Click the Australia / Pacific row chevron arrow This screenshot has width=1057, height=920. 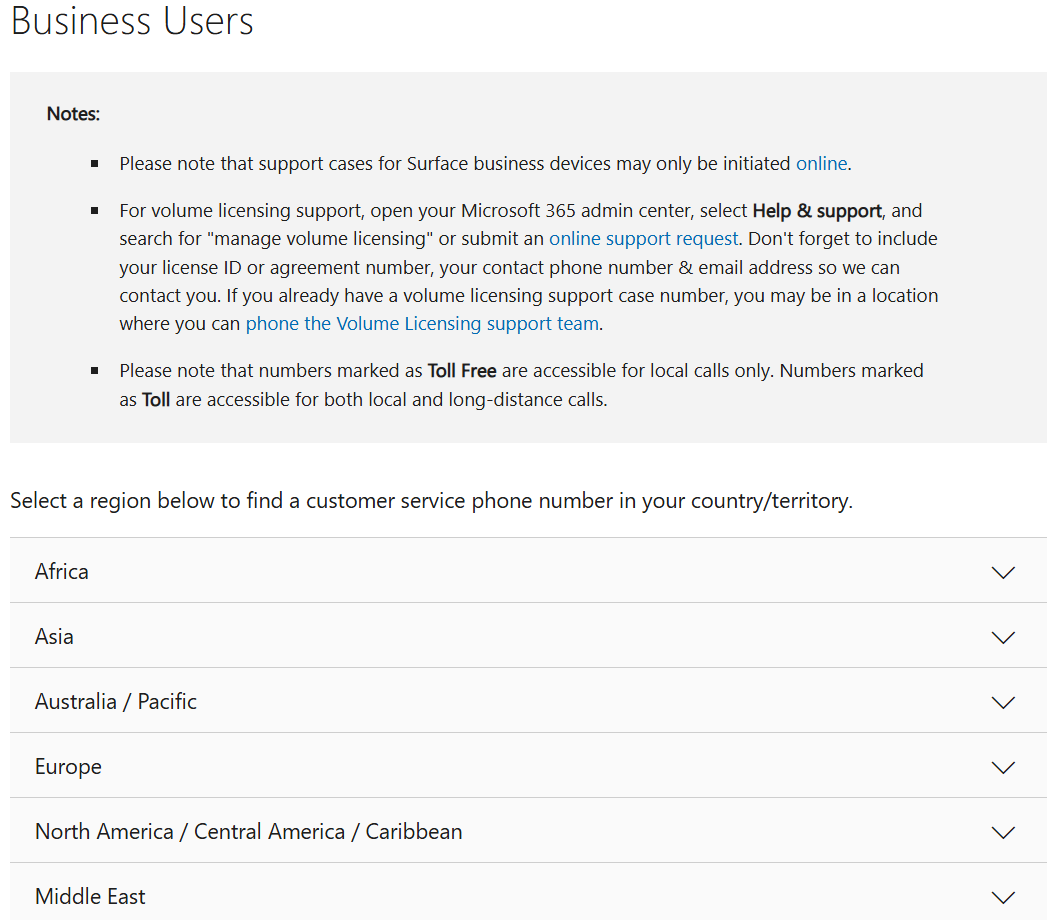1002,702
